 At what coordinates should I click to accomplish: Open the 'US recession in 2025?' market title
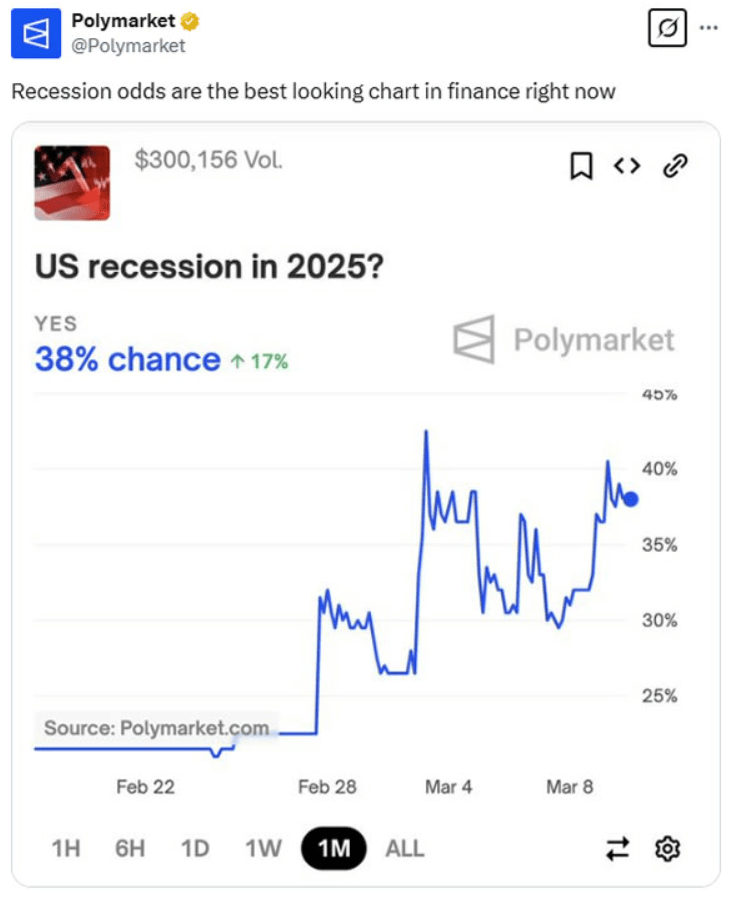point(209,267)
